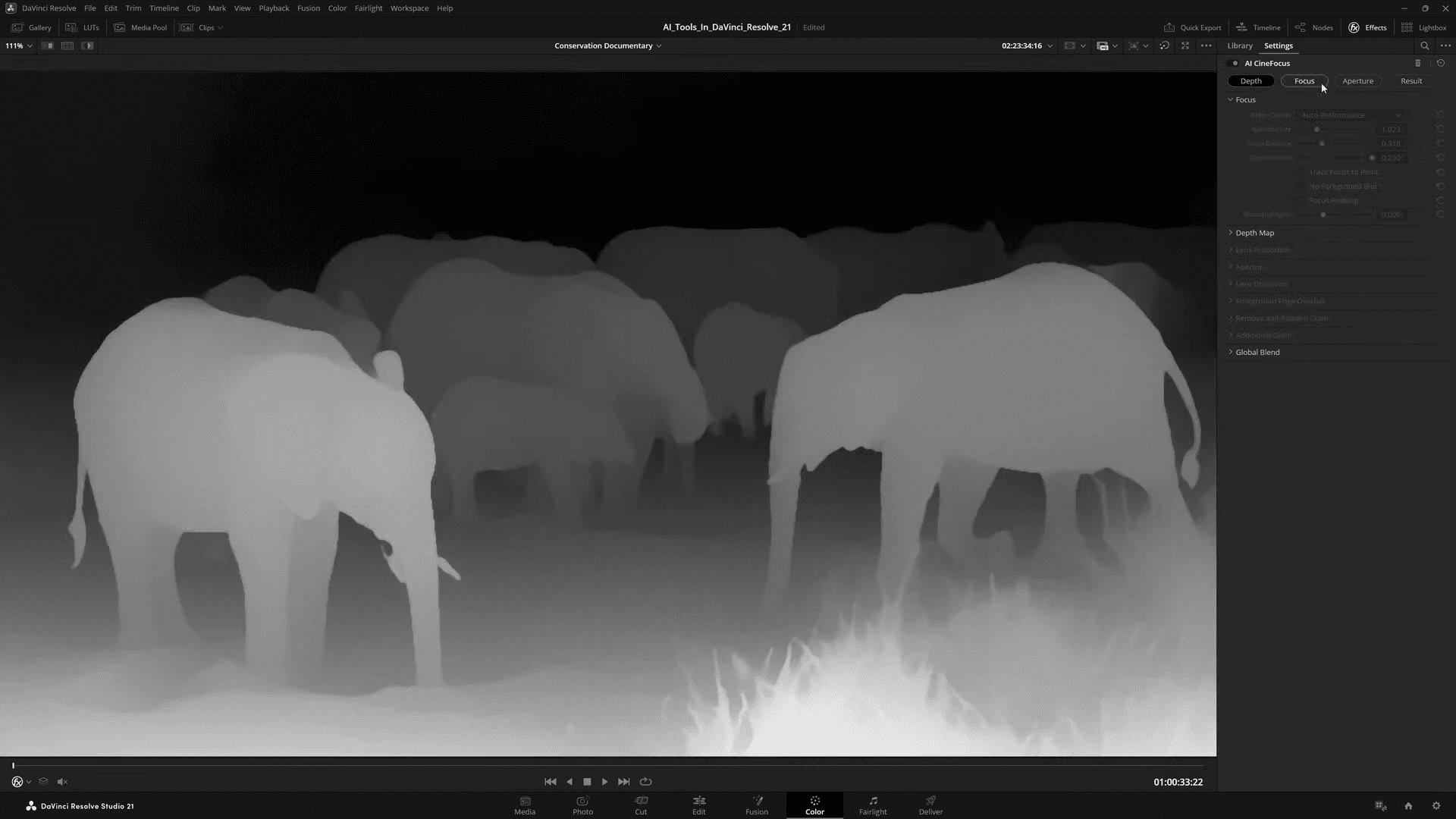Switch to the Fusion page
The width and height of the screenshot is (1456, 819).
tap(756, 805)
